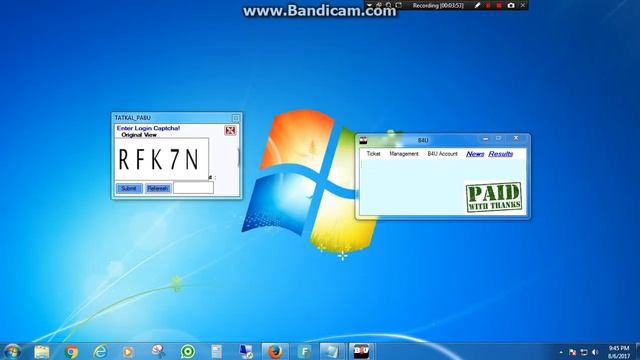Open File Explorer from the taskbar
Screen dimensions: 640x360
pos(42,351)
